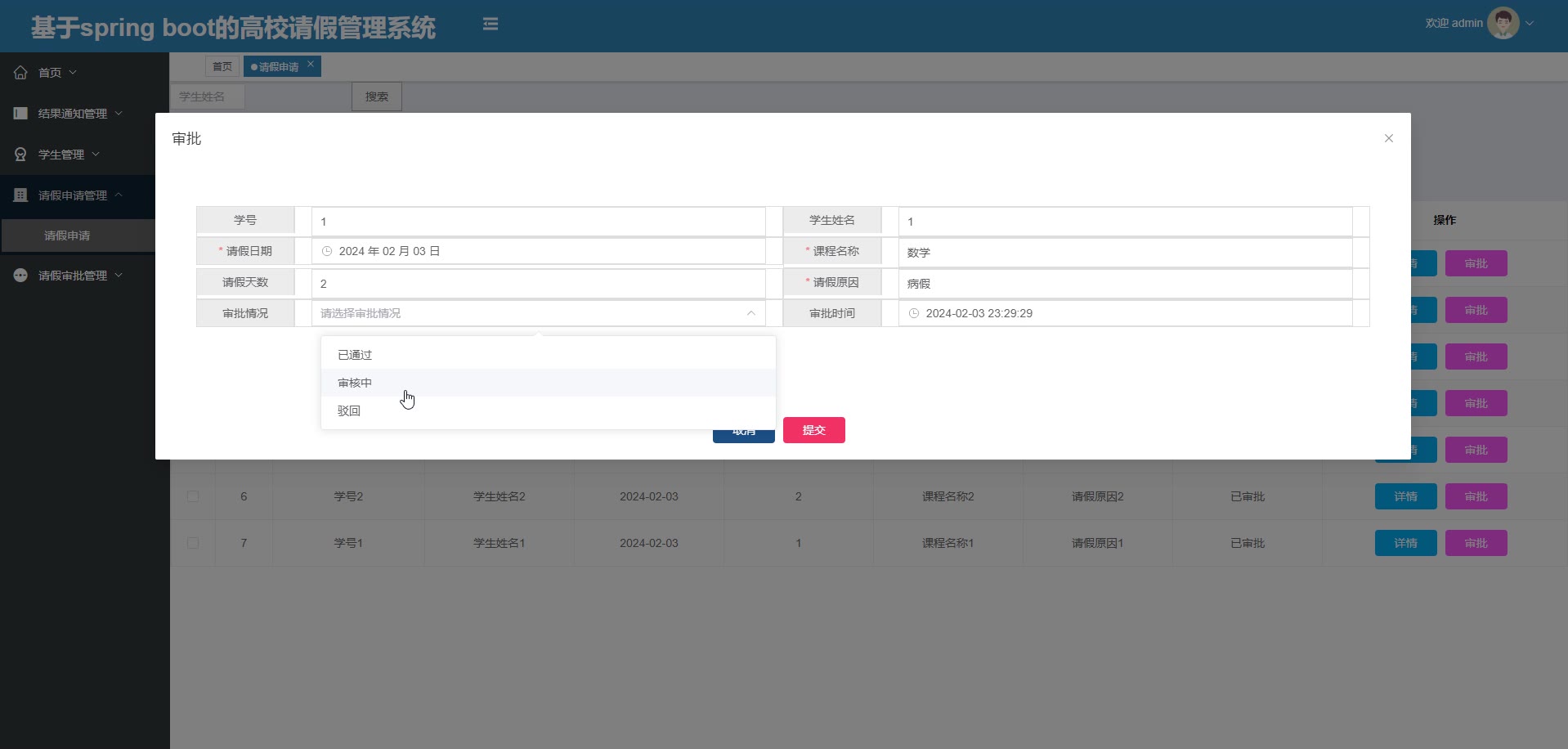This screenshot has height=749, width=1568.
Task: Expand the 学生管理 chevron
Action: (96, 154)
